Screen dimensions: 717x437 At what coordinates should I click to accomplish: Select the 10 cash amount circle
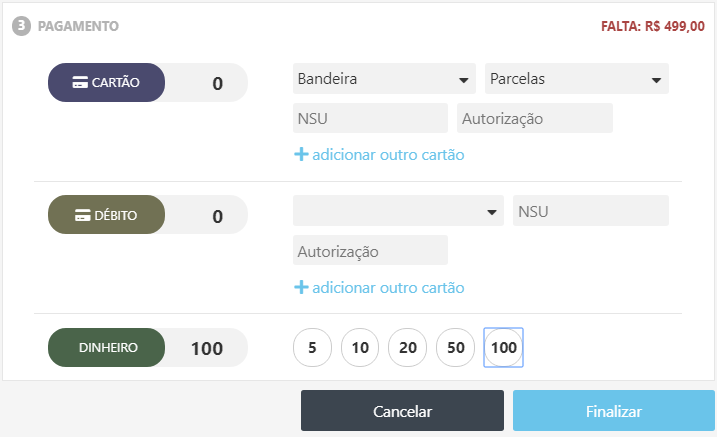(x=360, y=348)
